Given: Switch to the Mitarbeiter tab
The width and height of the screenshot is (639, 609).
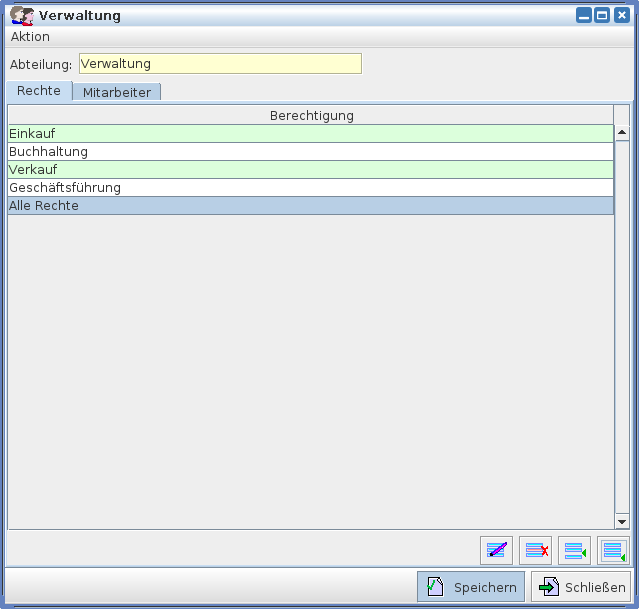Looking at the screenshot, I should [x=117, y=92].
